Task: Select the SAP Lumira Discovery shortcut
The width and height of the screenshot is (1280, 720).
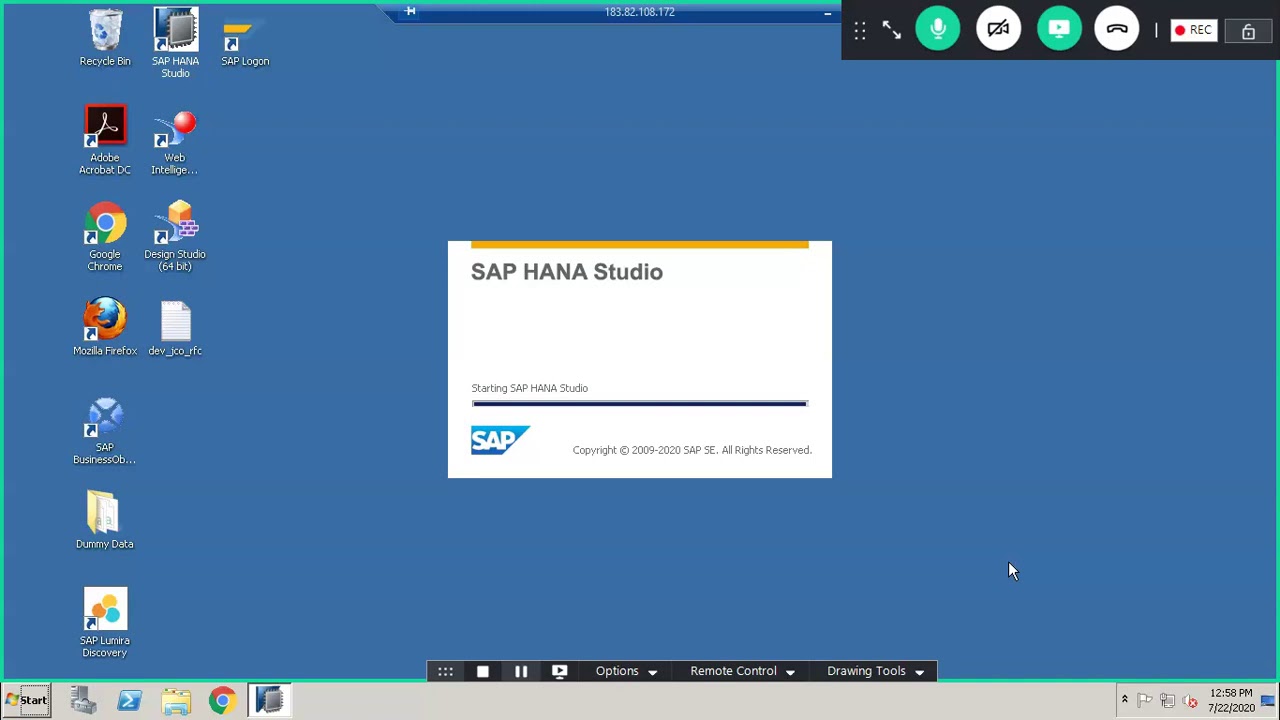Action: coord(105,623)
